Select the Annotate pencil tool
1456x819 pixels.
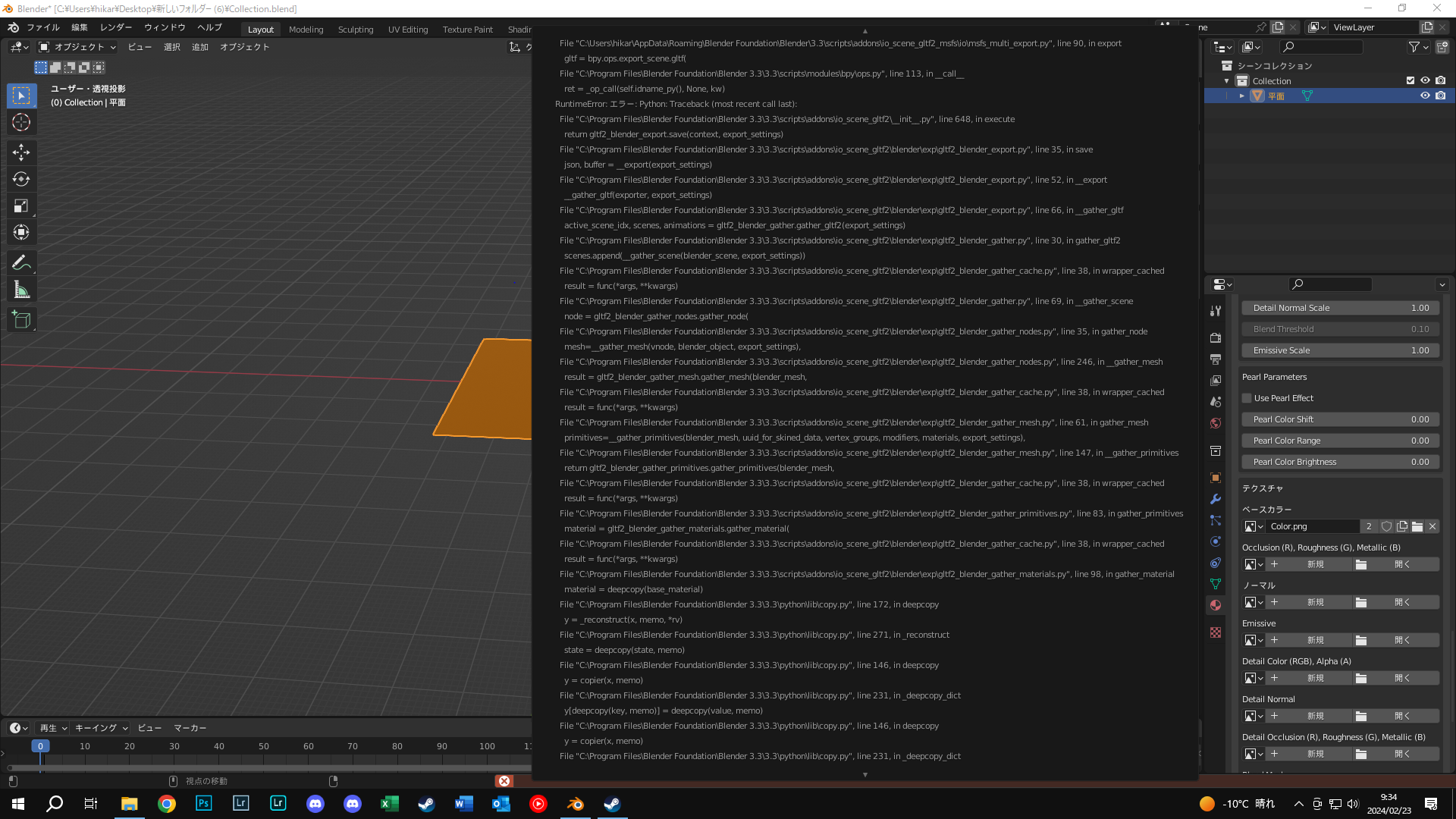[21, 263]
